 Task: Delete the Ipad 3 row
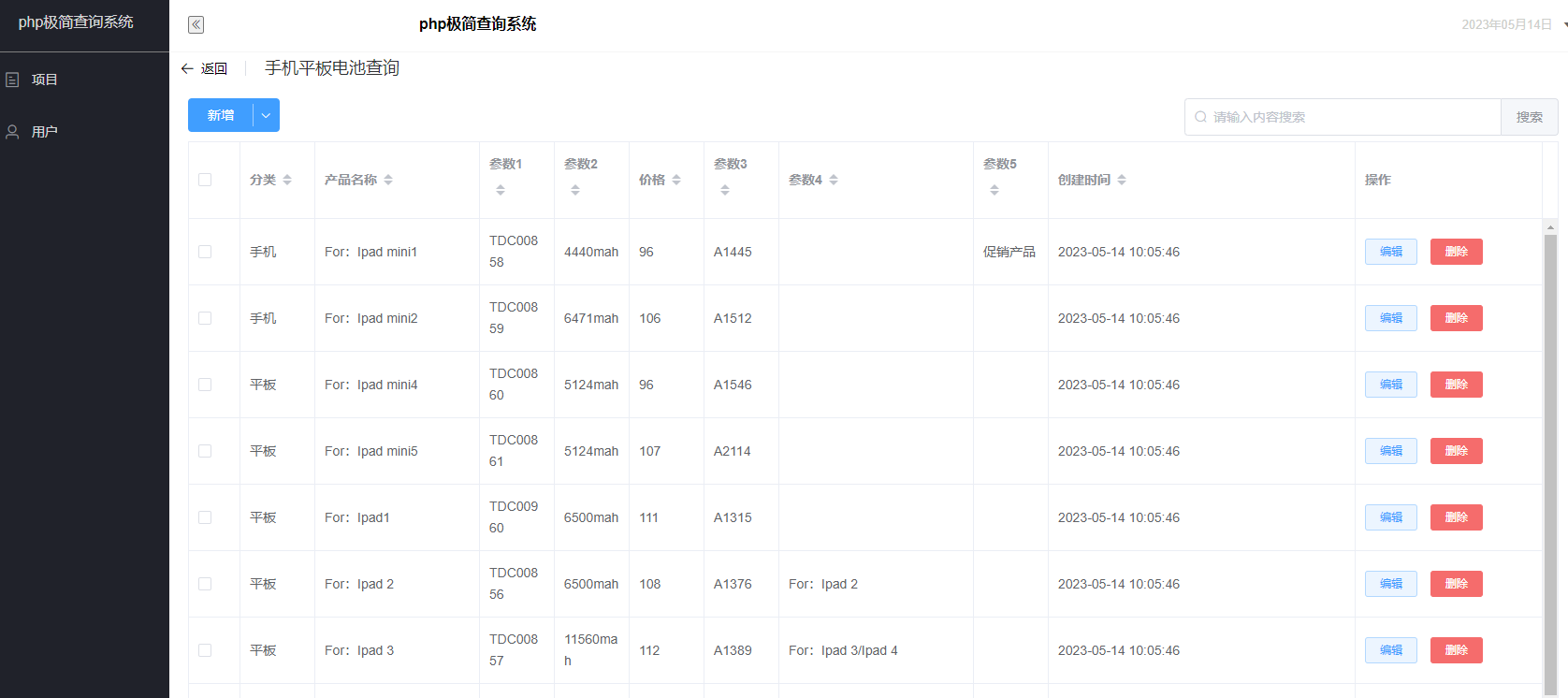(x=1457, y=650)
